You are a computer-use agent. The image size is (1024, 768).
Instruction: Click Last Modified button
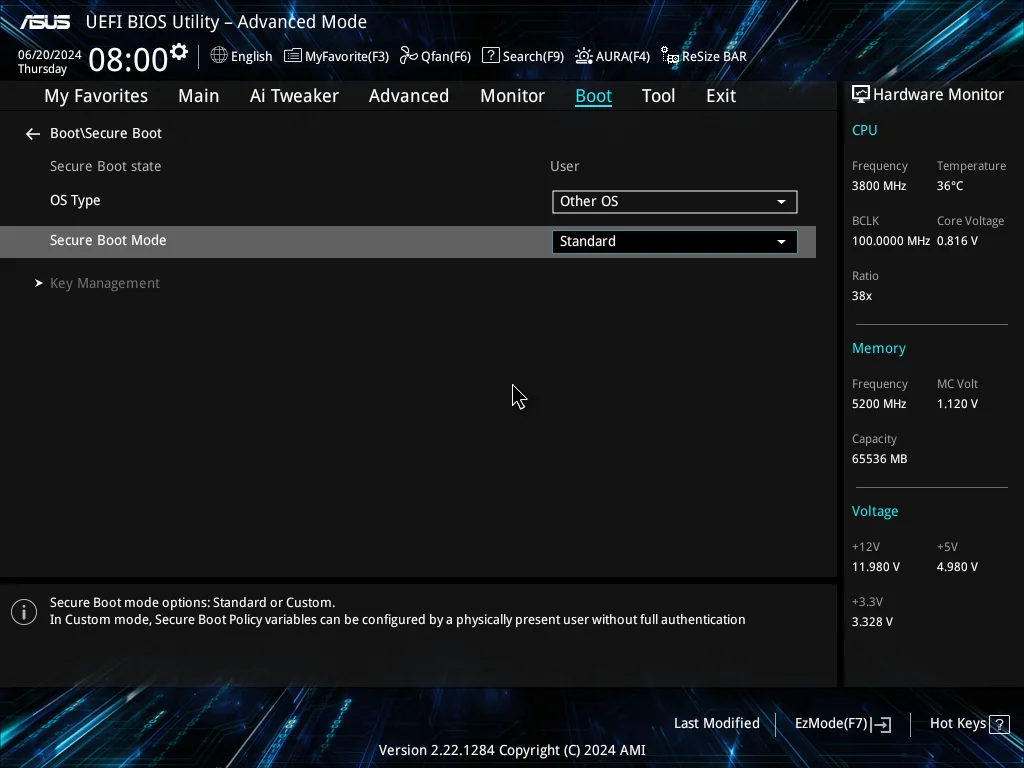click(716, 724)
